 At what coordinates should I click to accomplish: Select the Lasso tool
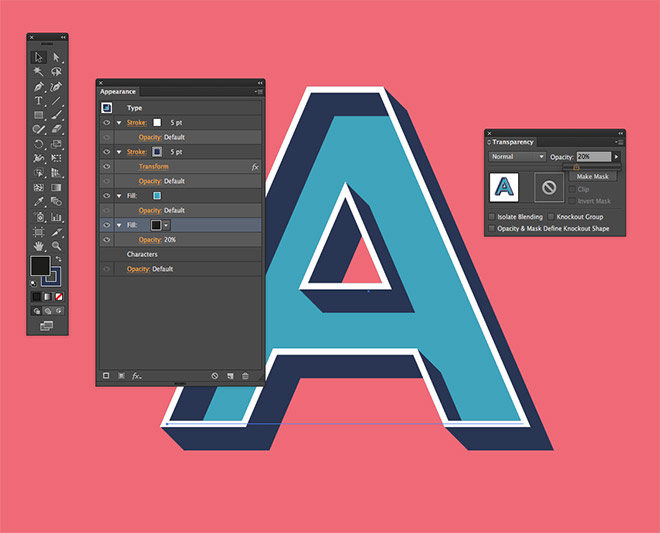tap(56, 71)
